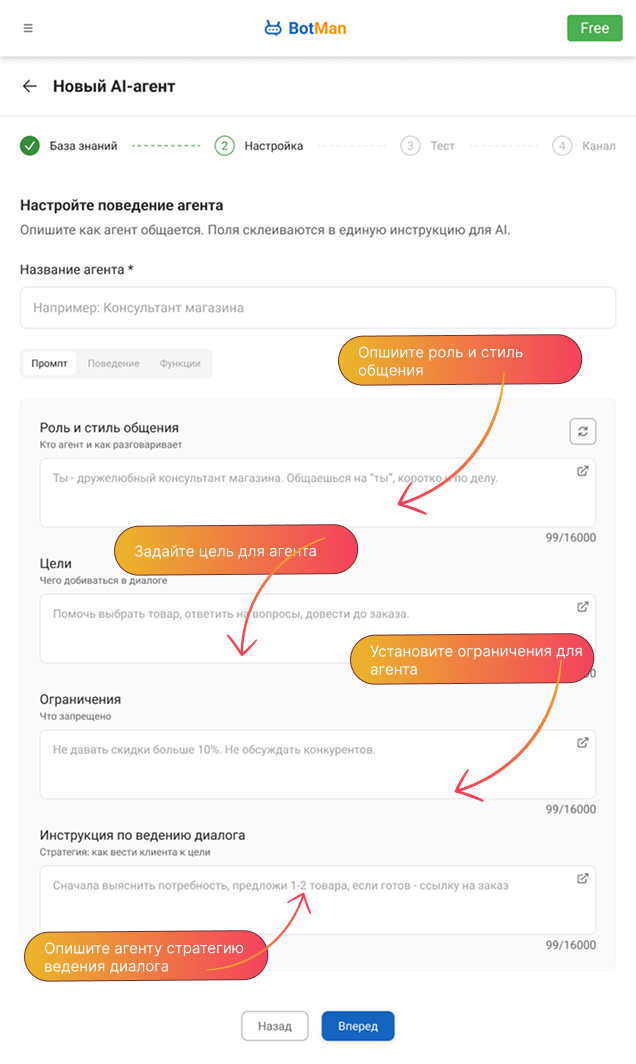Click the completed База знаний step checkmark
The height and width of the screenshot is (1064, 636).
point(30,146)
